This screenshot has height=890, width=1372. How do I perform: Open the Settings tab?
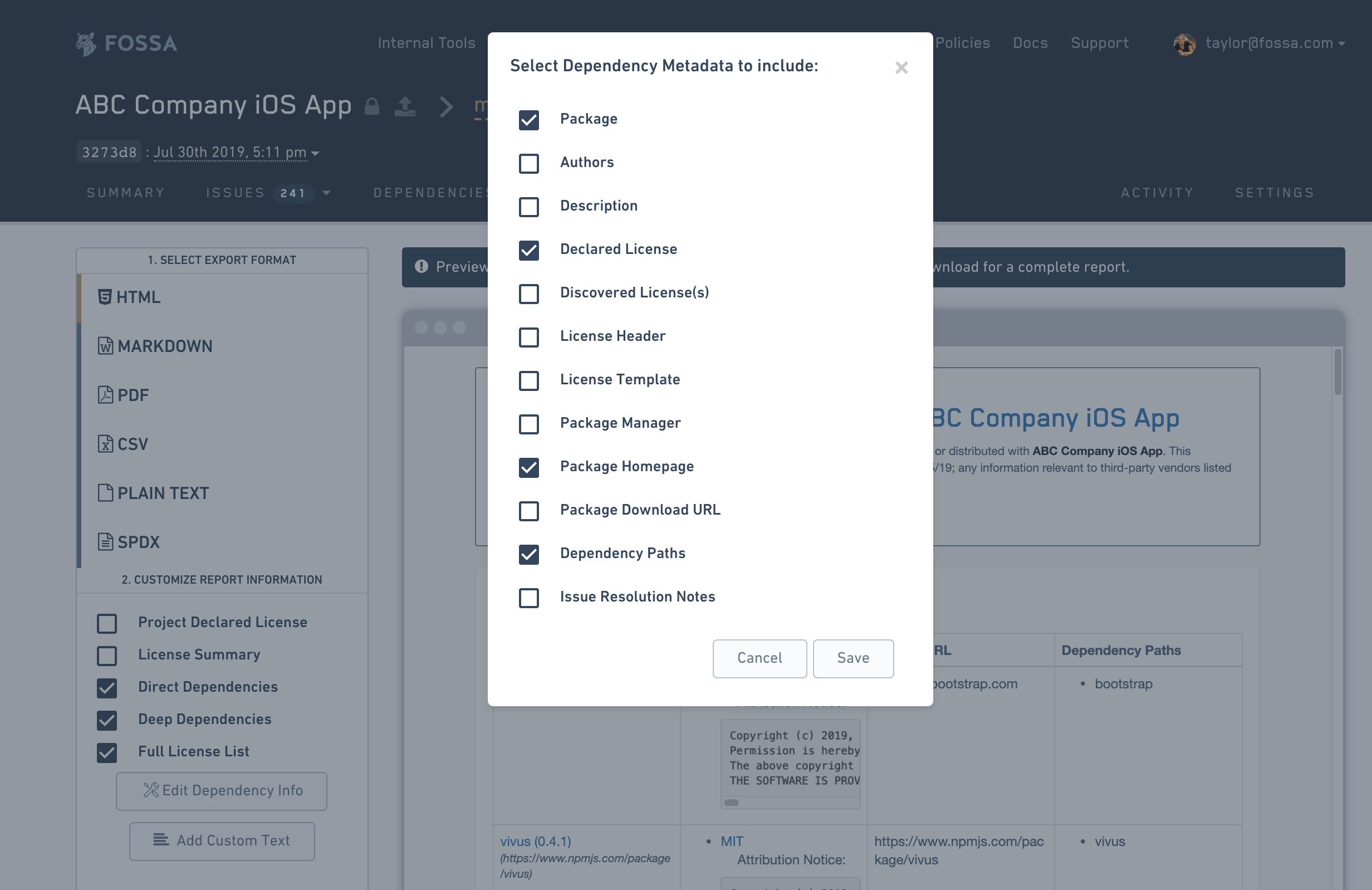click(1275, 193)
